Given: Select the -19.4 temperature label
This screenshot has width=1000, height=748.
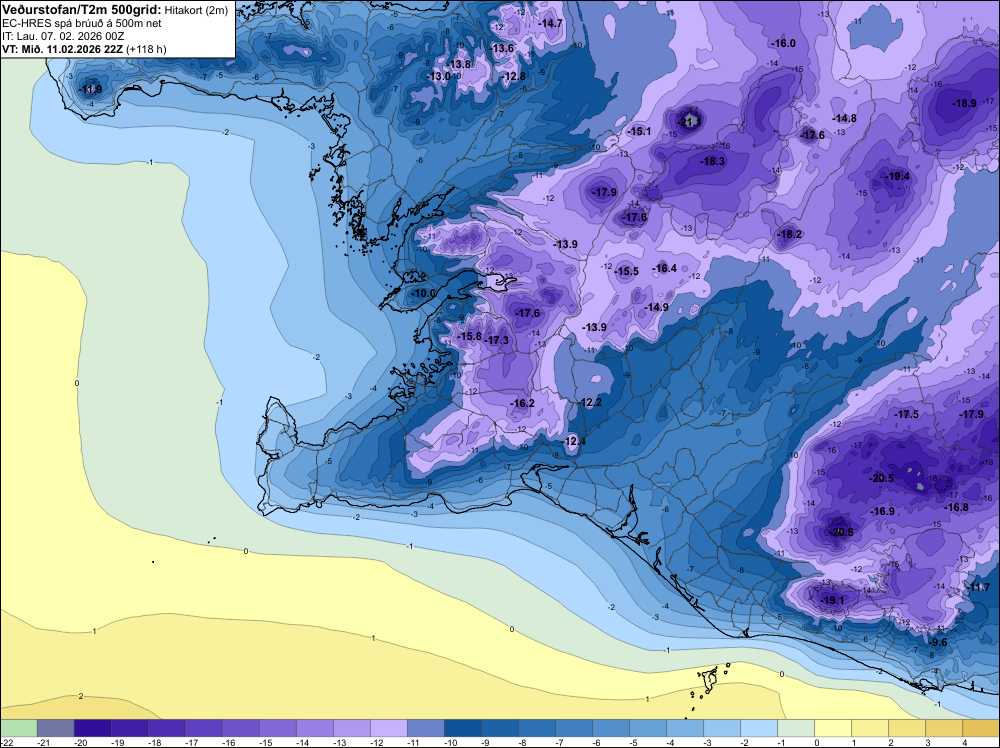Looking at the screenshot, I should 897,176.
